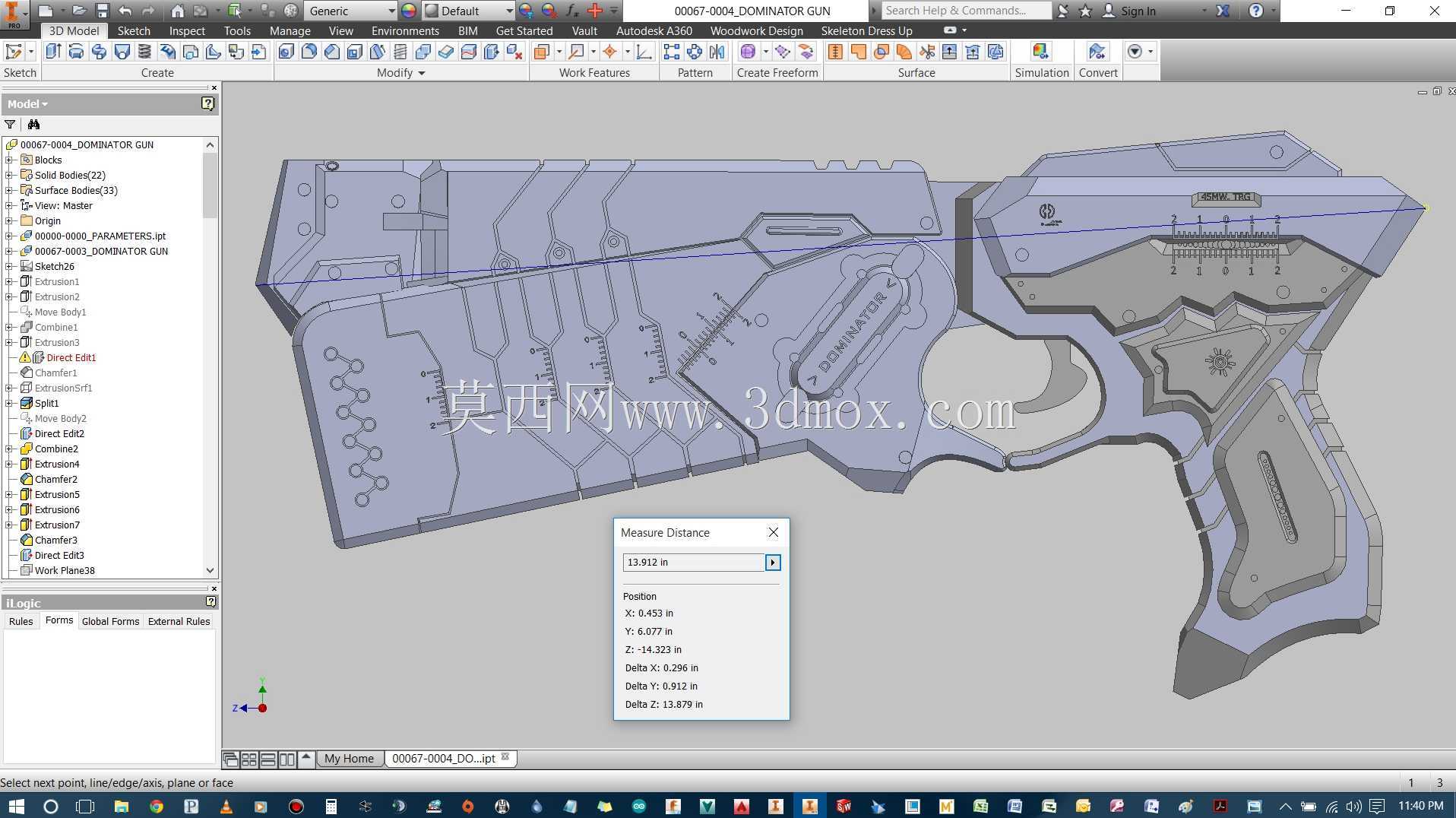Select the Sweep tool
This screenshot has width=1456, height=818.
99,52
